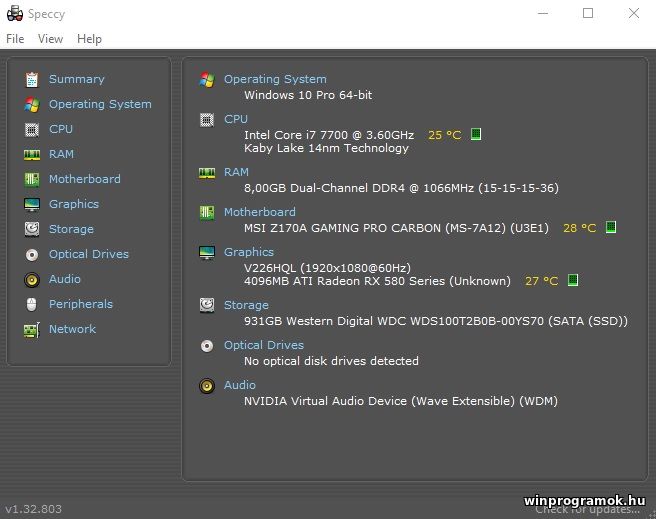Click the RAM stick icon in sidebar
The image size is (656, 519).
point(32,155)
